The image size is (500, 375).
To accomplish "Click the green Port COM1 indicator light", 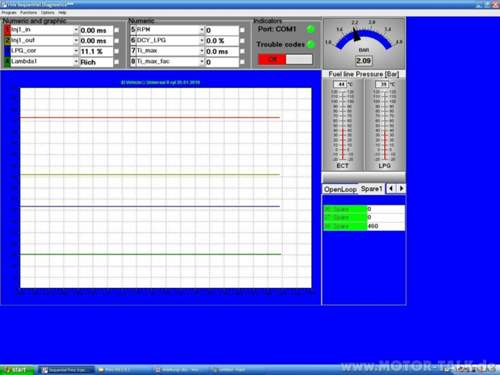I will pyautogui.click(x=311, y=29).
